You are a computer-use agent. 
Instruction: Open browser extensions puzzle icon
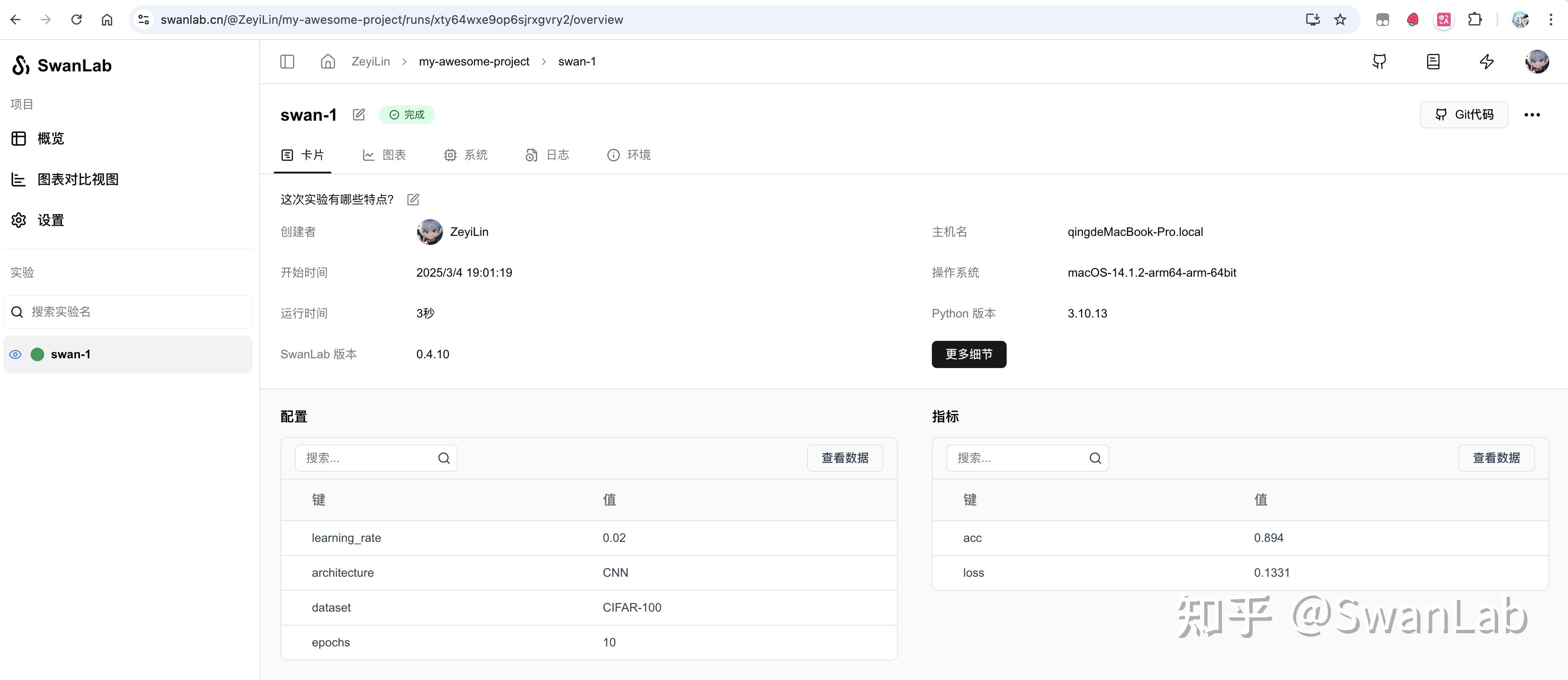[1475, 20]
